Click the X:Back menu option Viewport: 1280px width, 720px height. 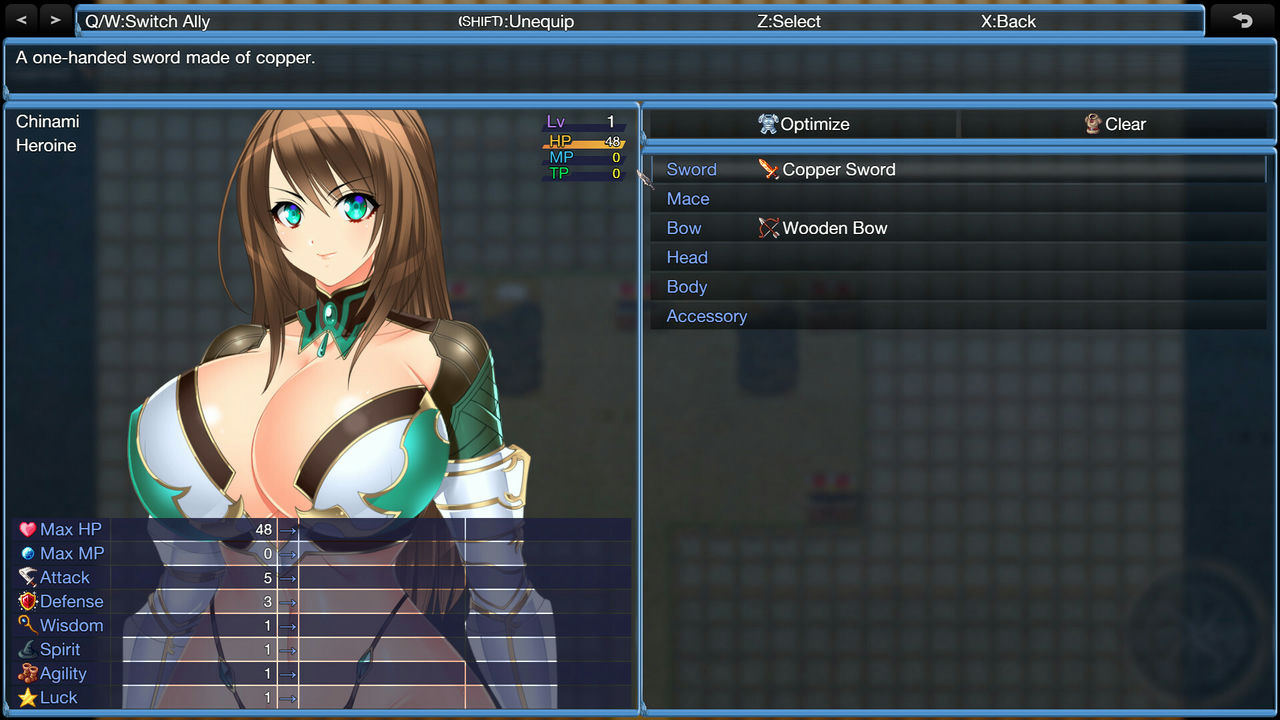point(1008,21)
